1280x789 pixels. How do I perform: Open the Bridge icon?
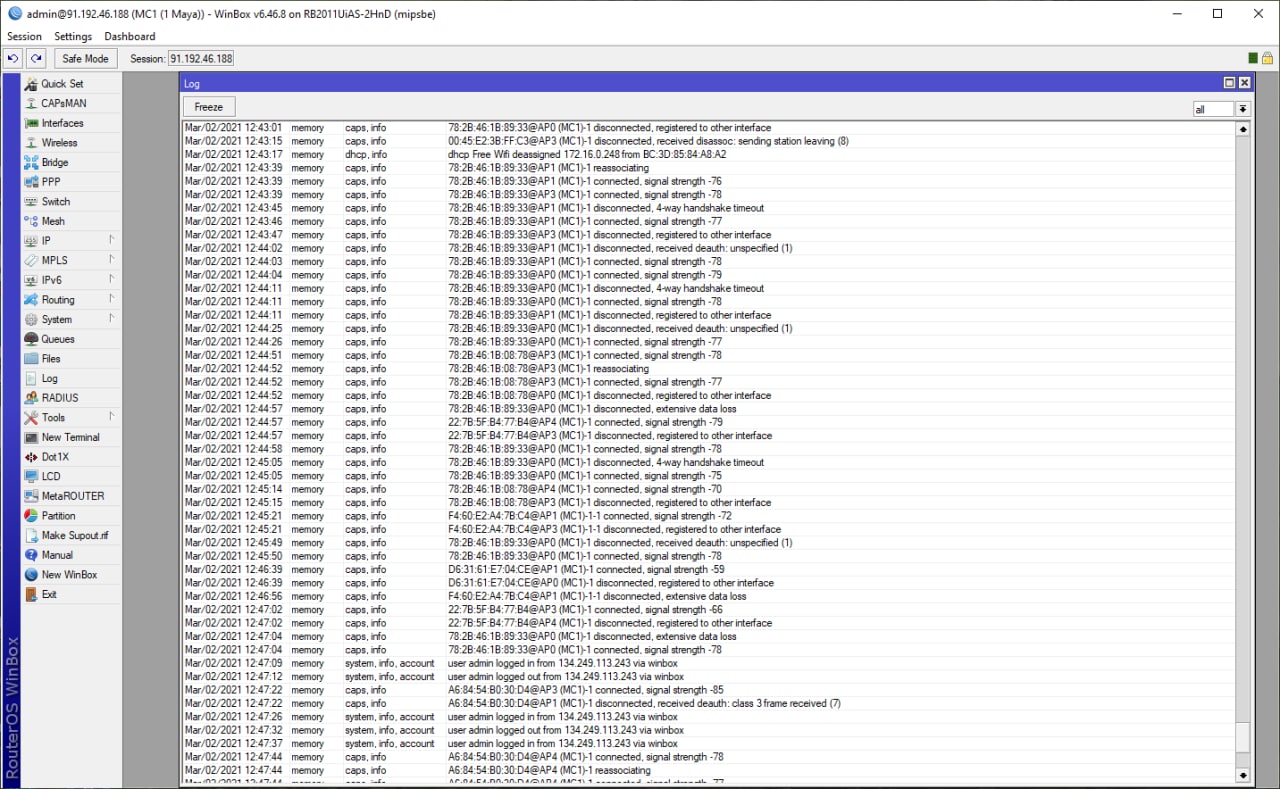click(31, 163)
